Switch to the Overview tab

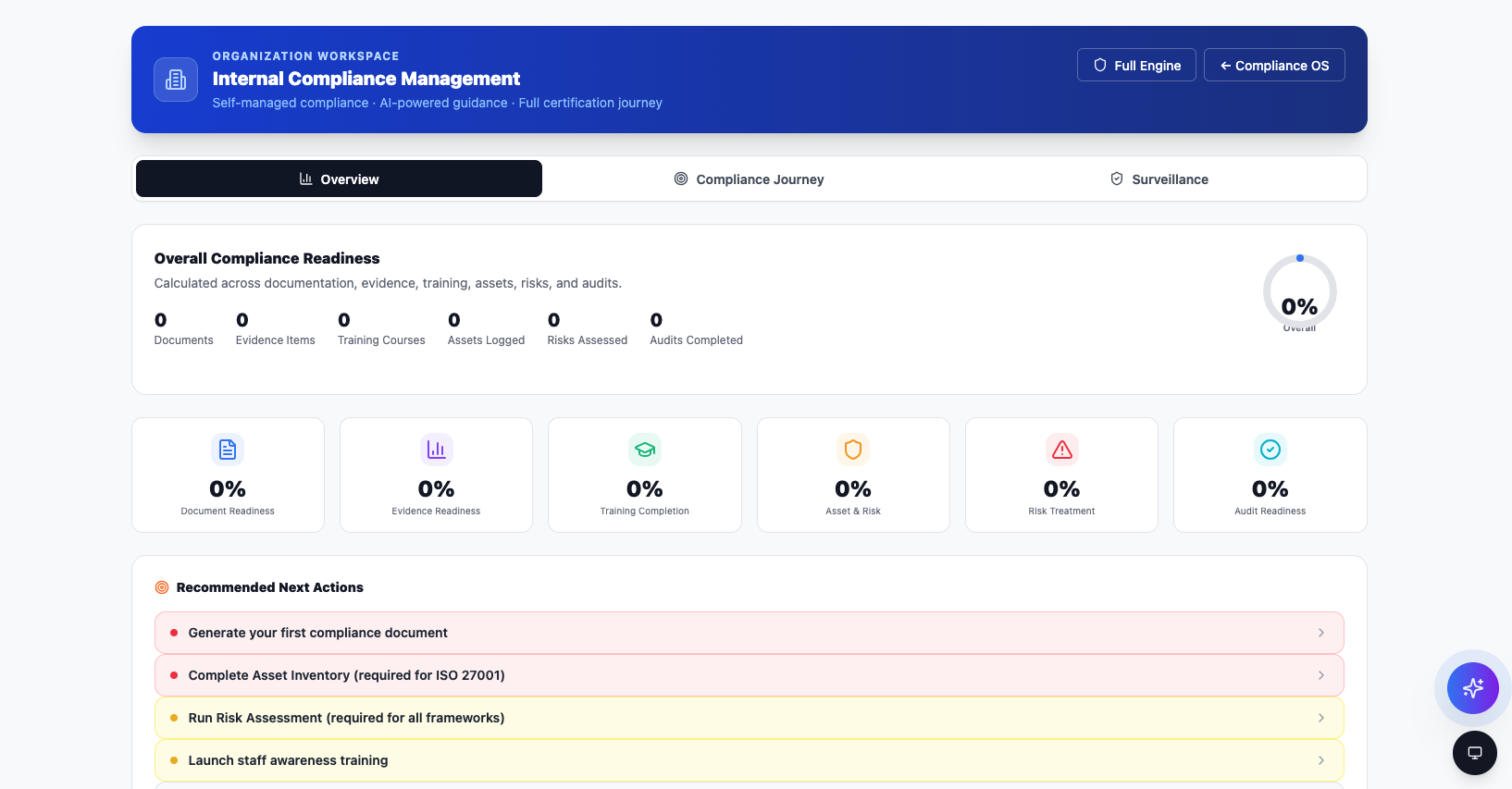(339, 179)
